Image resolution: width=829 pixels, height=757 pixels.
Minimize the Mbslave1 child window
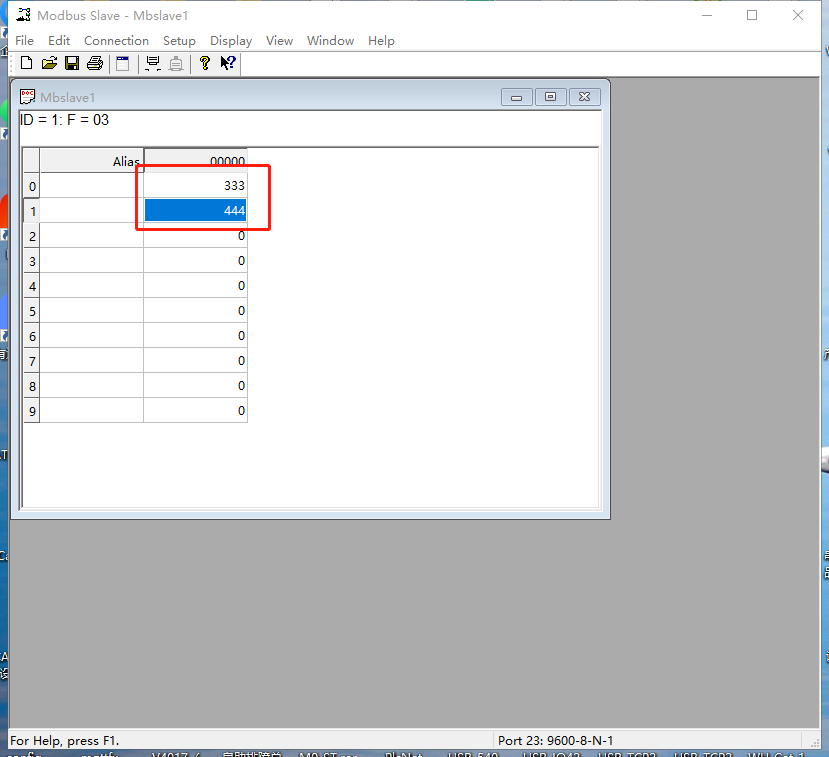click(516, 97)
